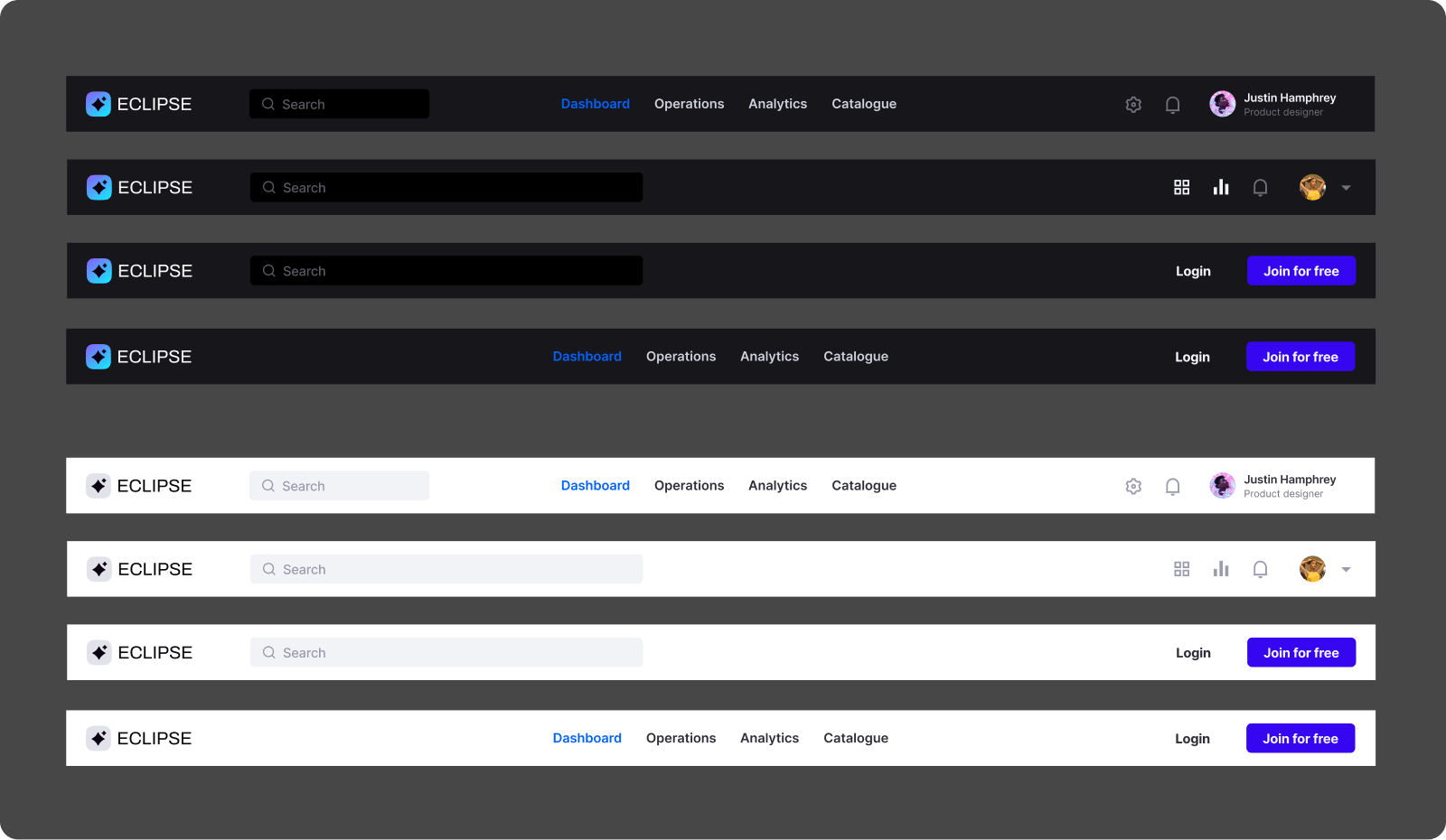Click the wide search field beside light Join for free
Viewport: 1446px width, 840px height.
446,653
